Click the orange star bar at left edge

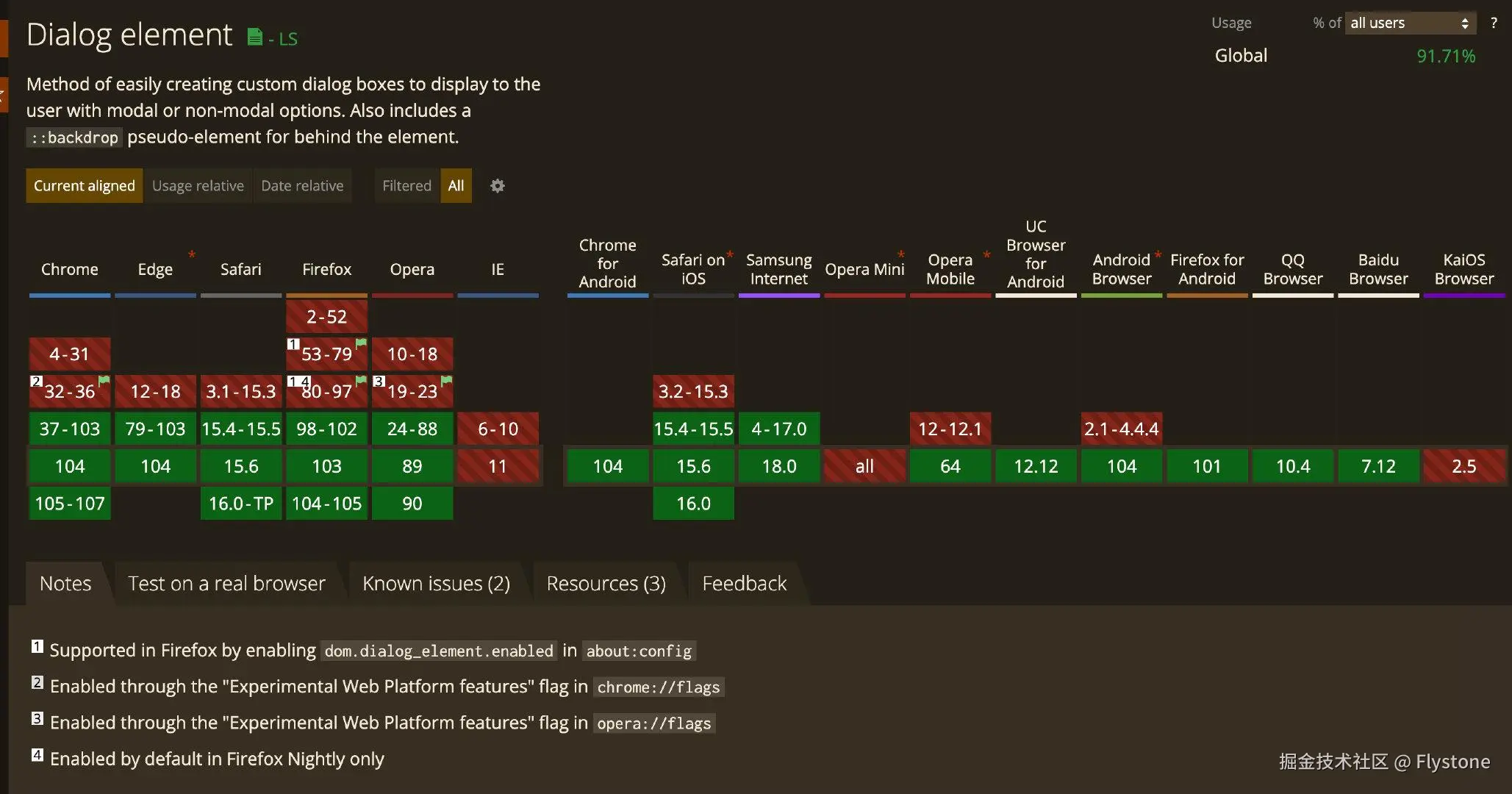pos(4,95)
